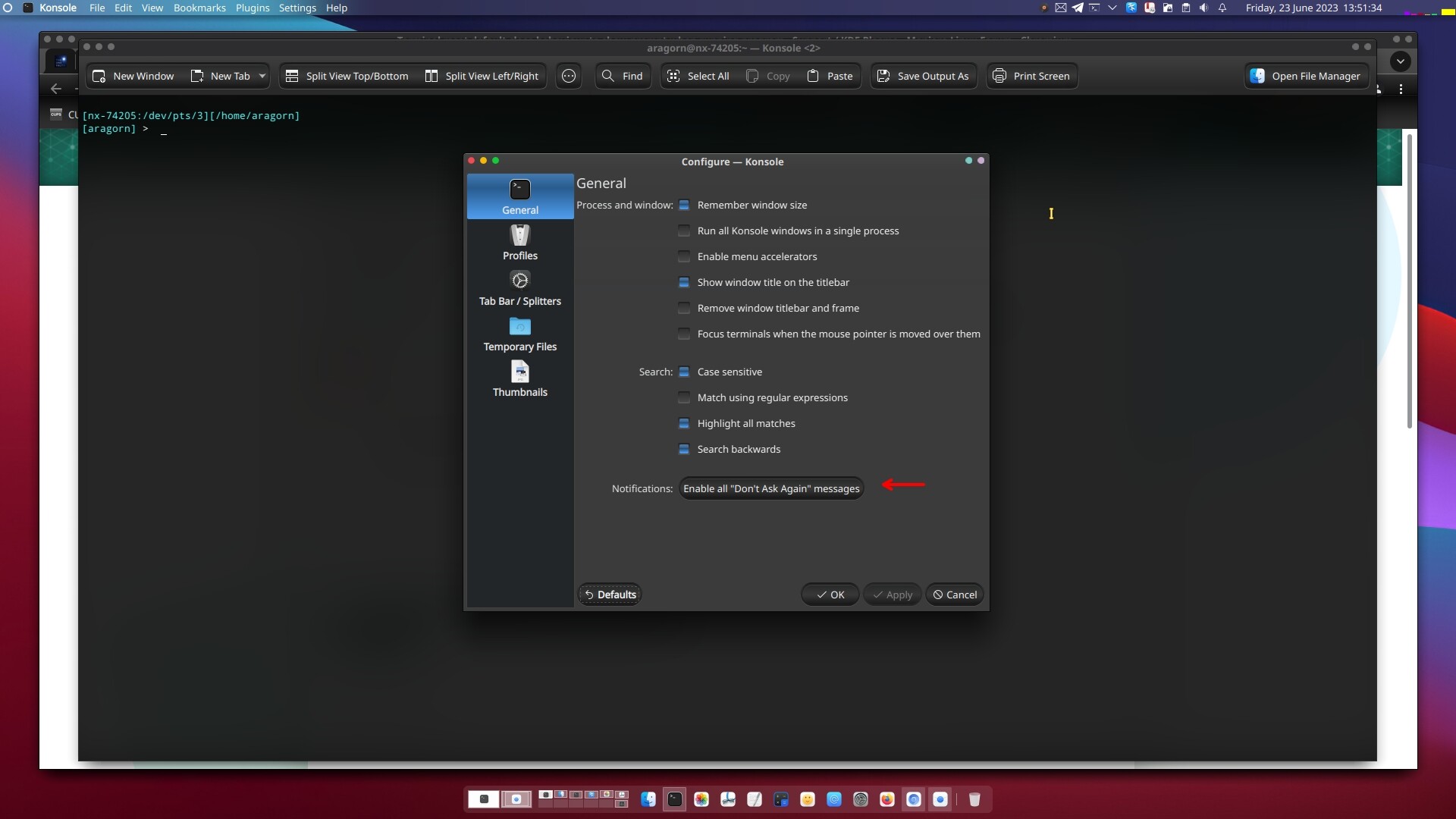Open the Finder icon in the dock
Viewport: 1456px width, 819px height.
(648, 799)
